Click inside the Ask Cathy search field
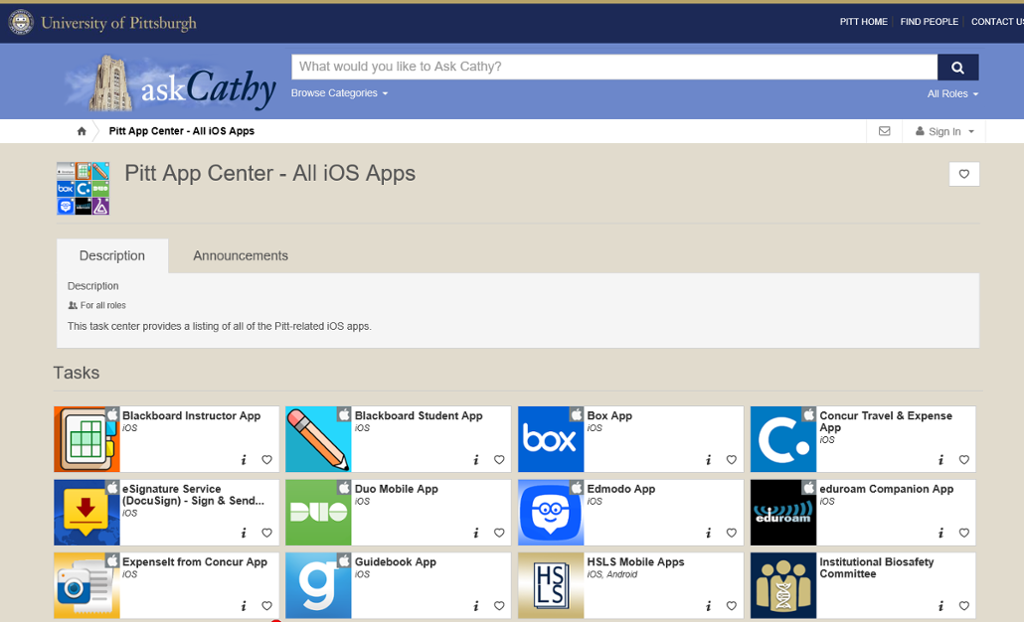1024x622 pixels. [610, 67]
